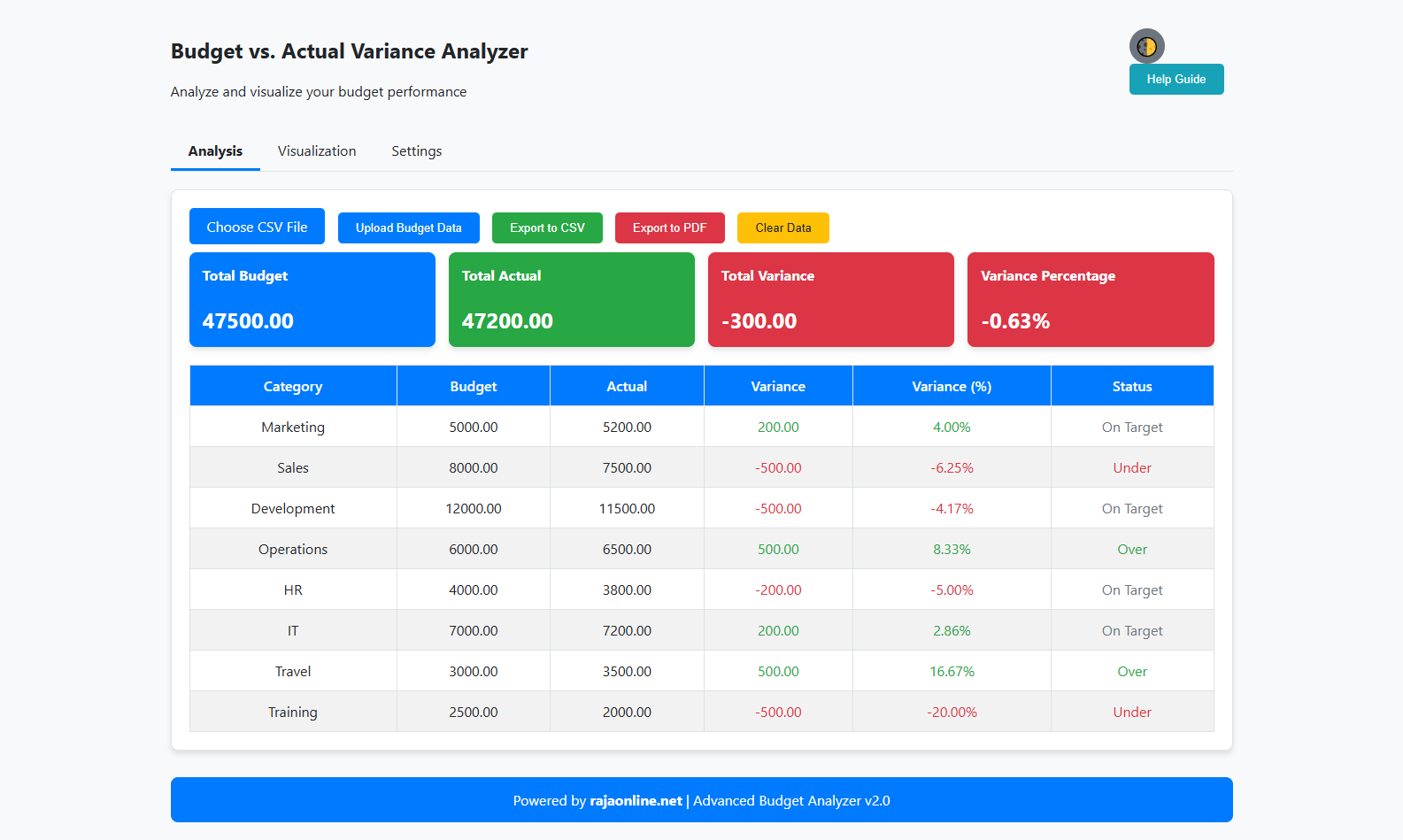Select the Total Variance summary card
The width and height of the screenshot is (1403, 840).
(x=830, y=300)
